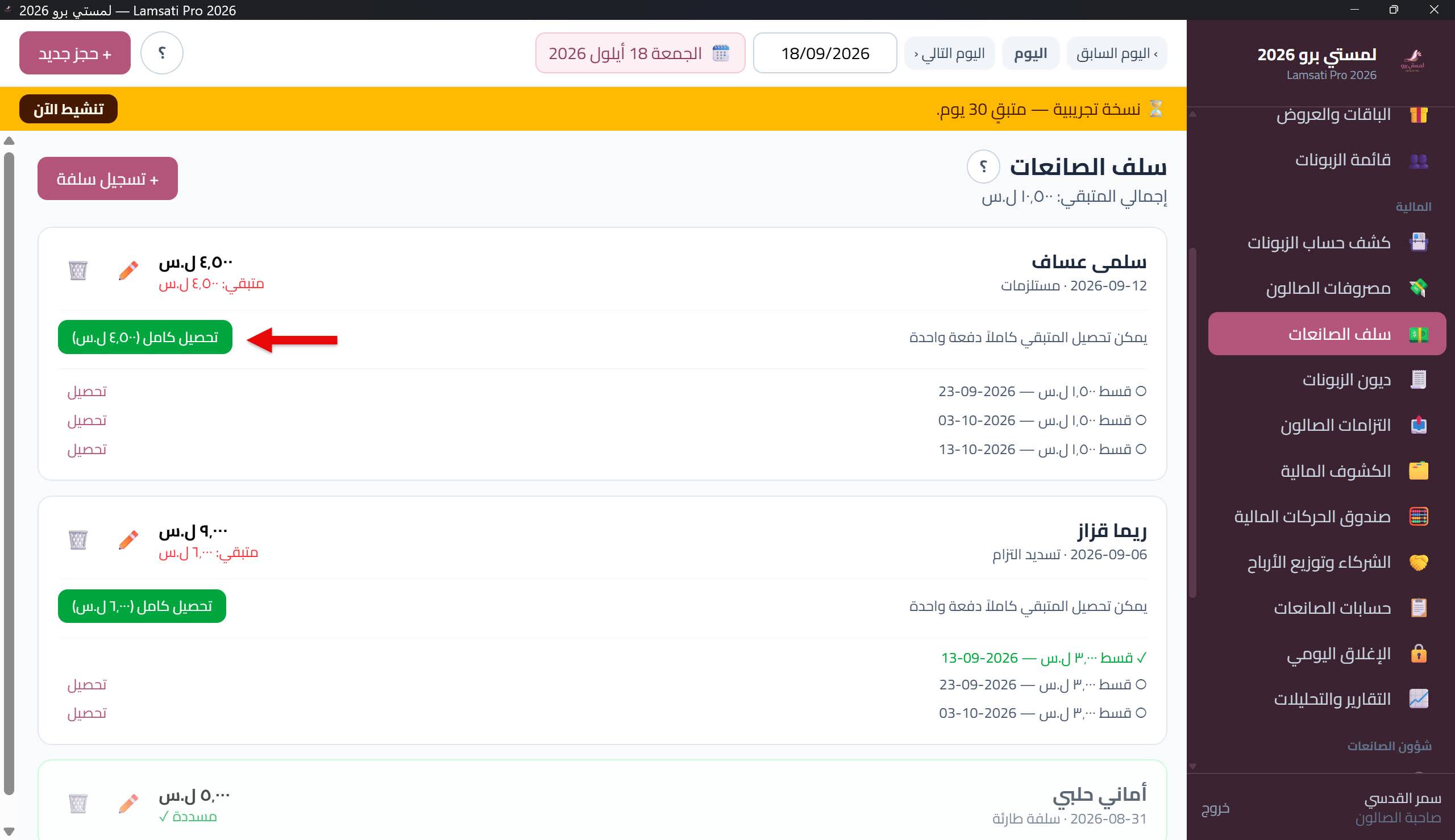Viewport: 1455px width, 840px height.
Task: Click people icon of قائمة الزبونات
Action: tap(1418, 160)
